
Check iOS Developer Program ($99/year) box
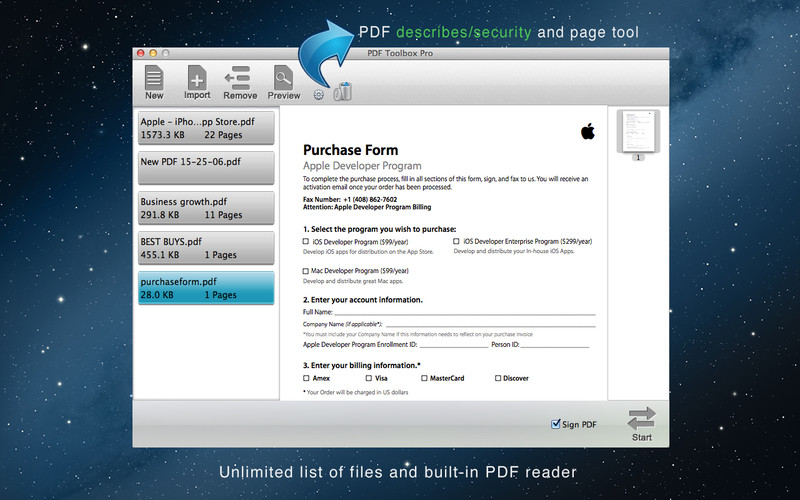[x=306, y=241]
